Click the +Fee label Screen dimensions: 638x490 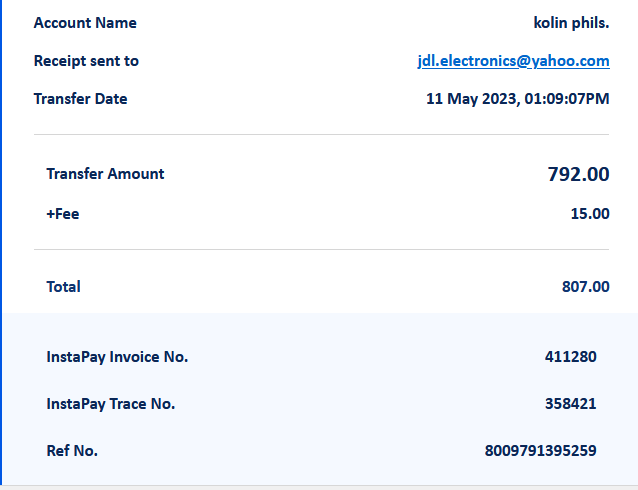tap(62, 213)
